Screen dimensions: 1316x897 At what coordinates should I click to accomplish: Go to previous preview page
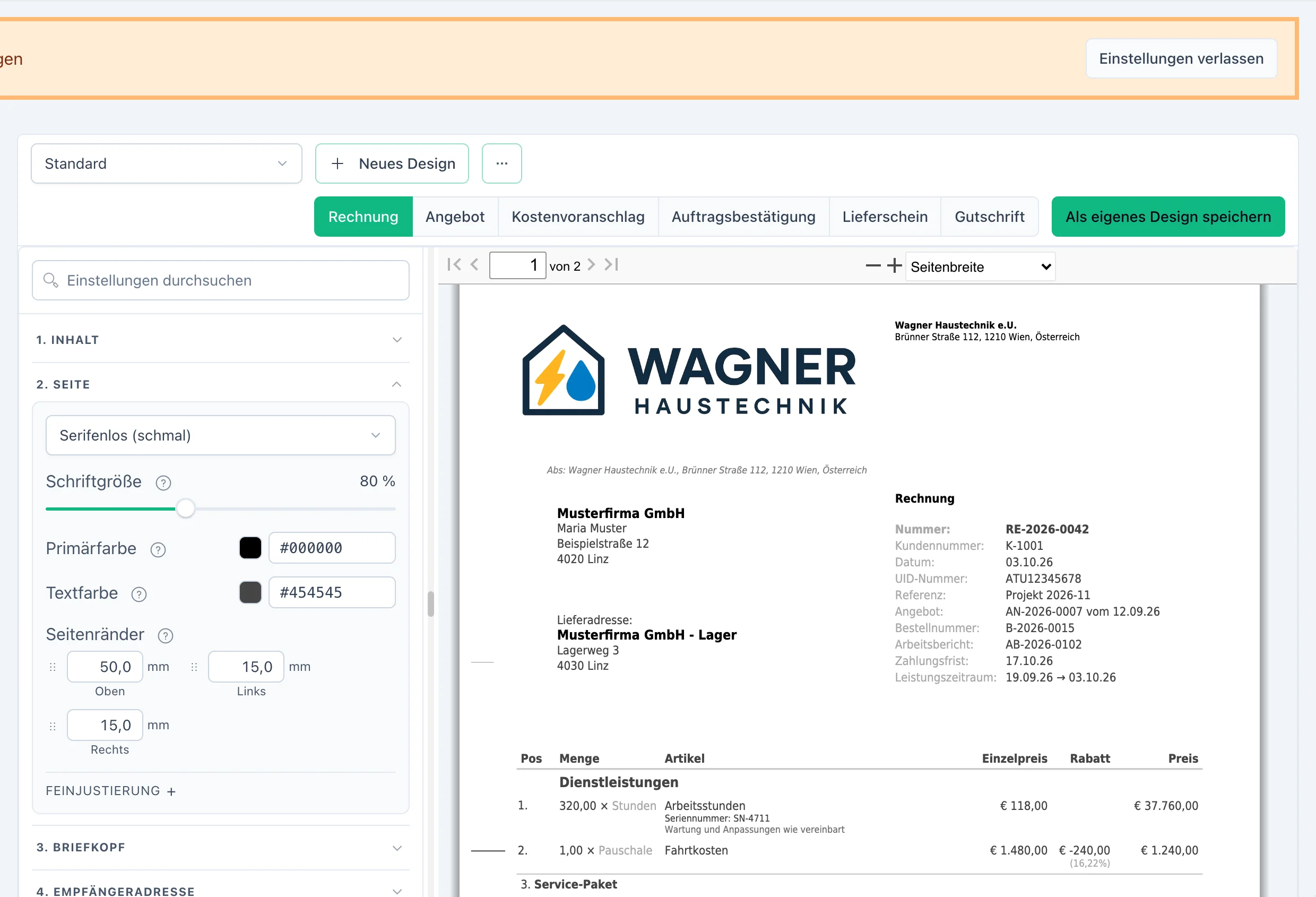474,264
